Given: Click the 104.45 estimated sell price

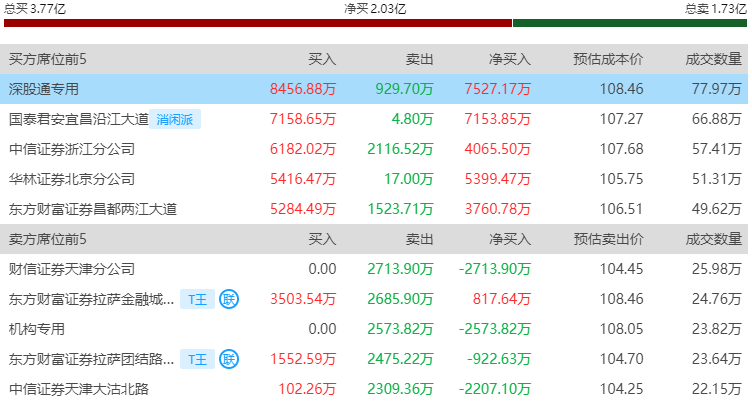Looking at the screenshot, I should pyautogui.click(x=622, y=269).
